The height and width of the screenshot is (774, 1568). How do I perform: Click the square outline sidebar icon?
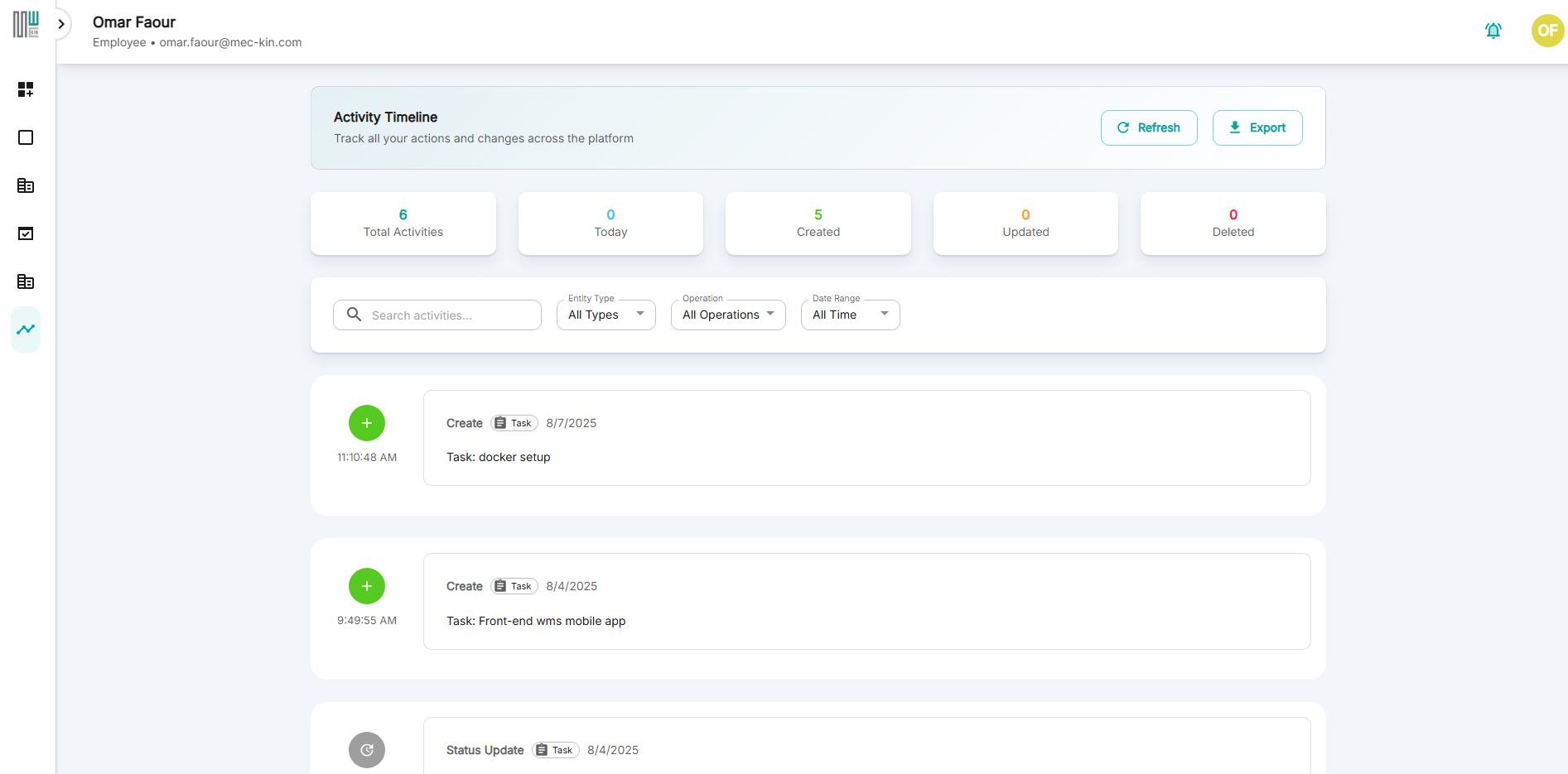[x=26, y=137]
